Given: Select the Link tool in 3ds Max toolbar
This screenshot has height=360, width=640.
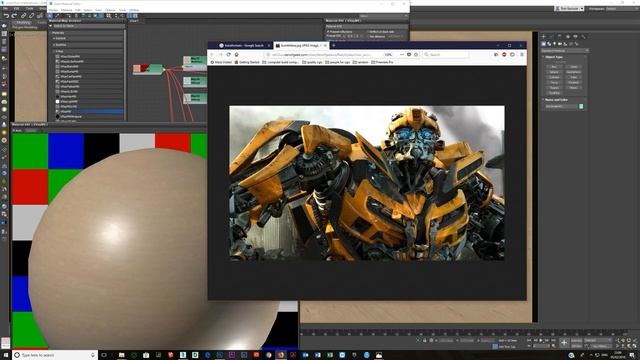Looking at the screenshot, I should (23, 16).
